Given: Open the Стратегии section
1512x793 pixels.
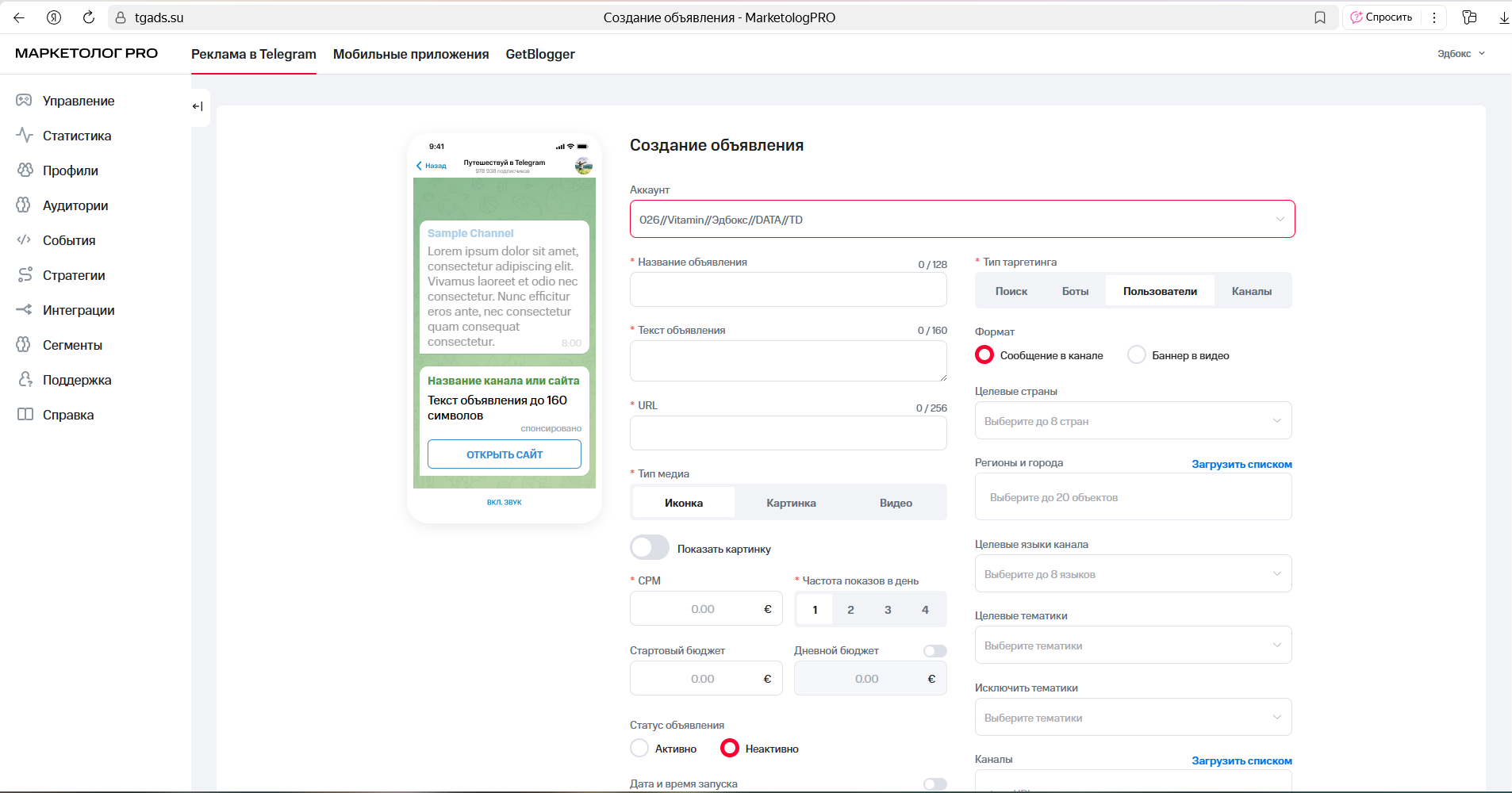Looking at the screenshot, I should point(73,275).
